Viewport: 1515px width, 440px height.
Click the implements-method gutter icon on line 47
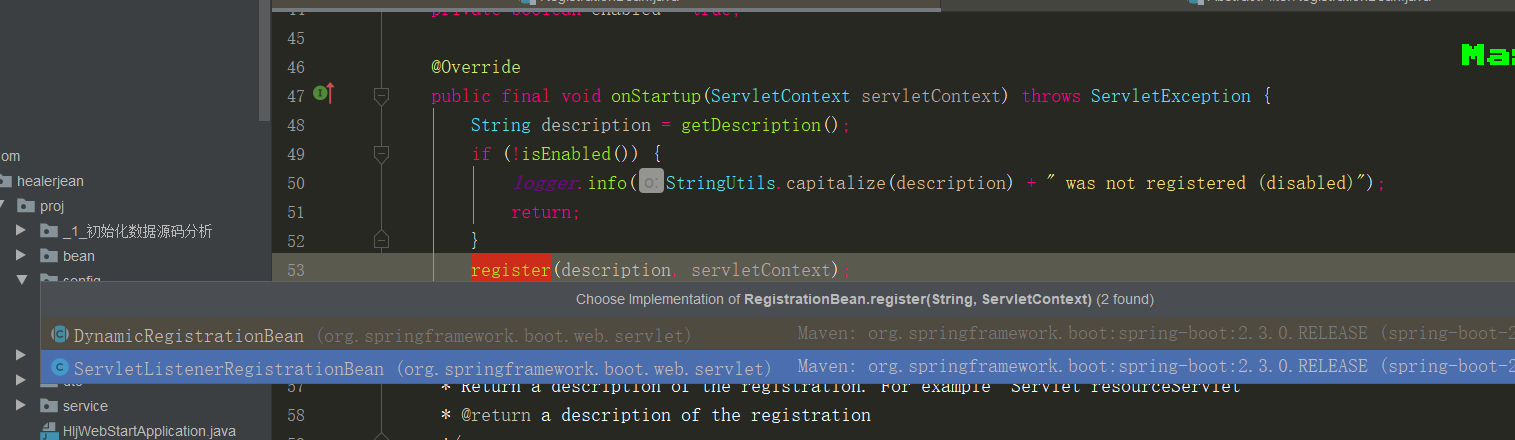click(323, 94)
